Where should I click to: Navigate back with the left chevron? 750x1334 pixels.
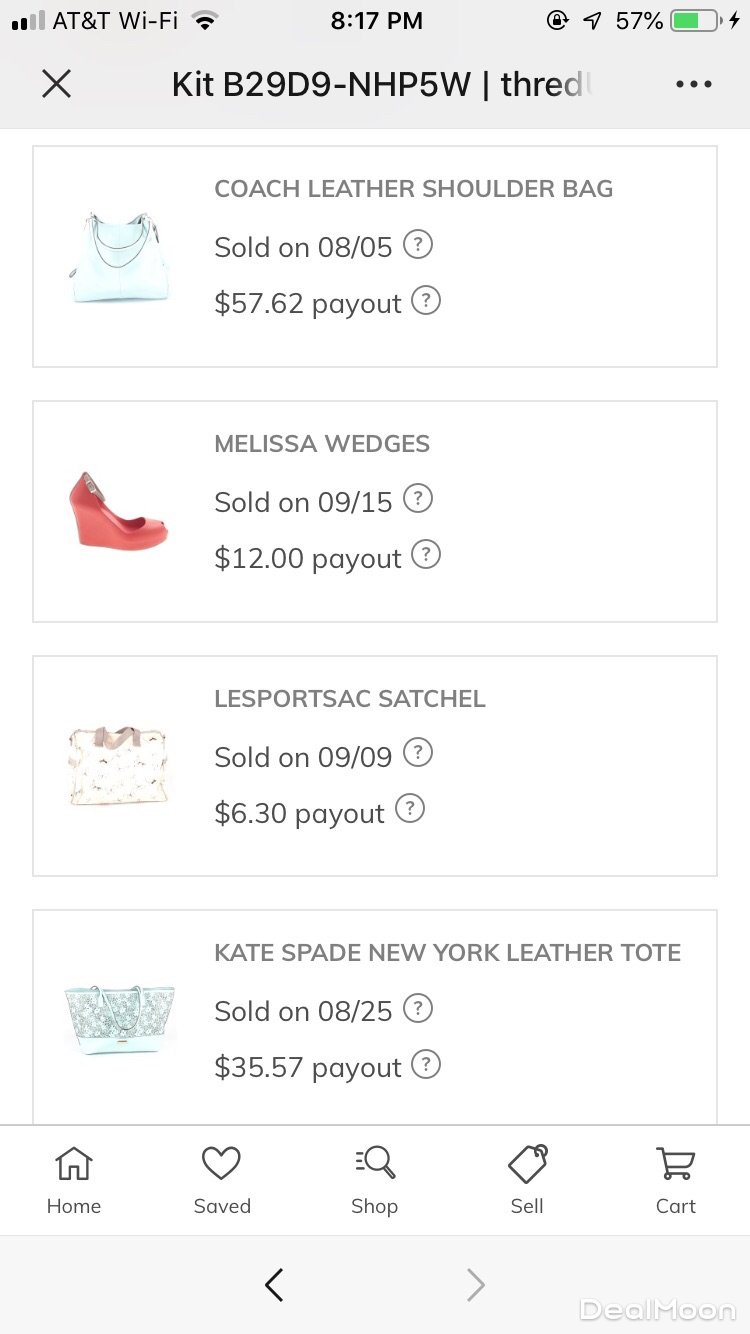click(274, 1285)
